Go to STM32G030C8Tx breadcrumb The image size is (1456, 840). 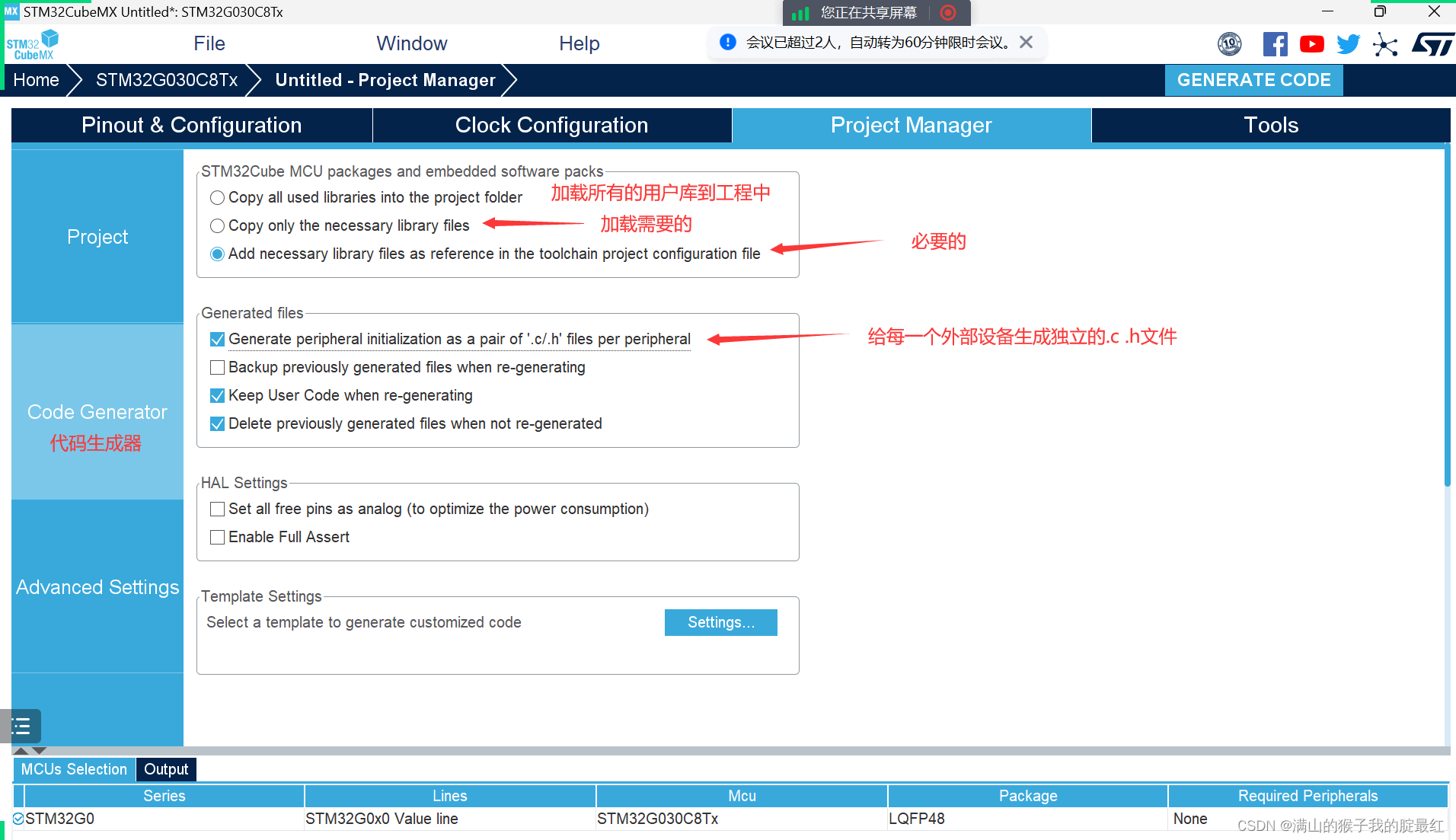[x=167, y=80]
